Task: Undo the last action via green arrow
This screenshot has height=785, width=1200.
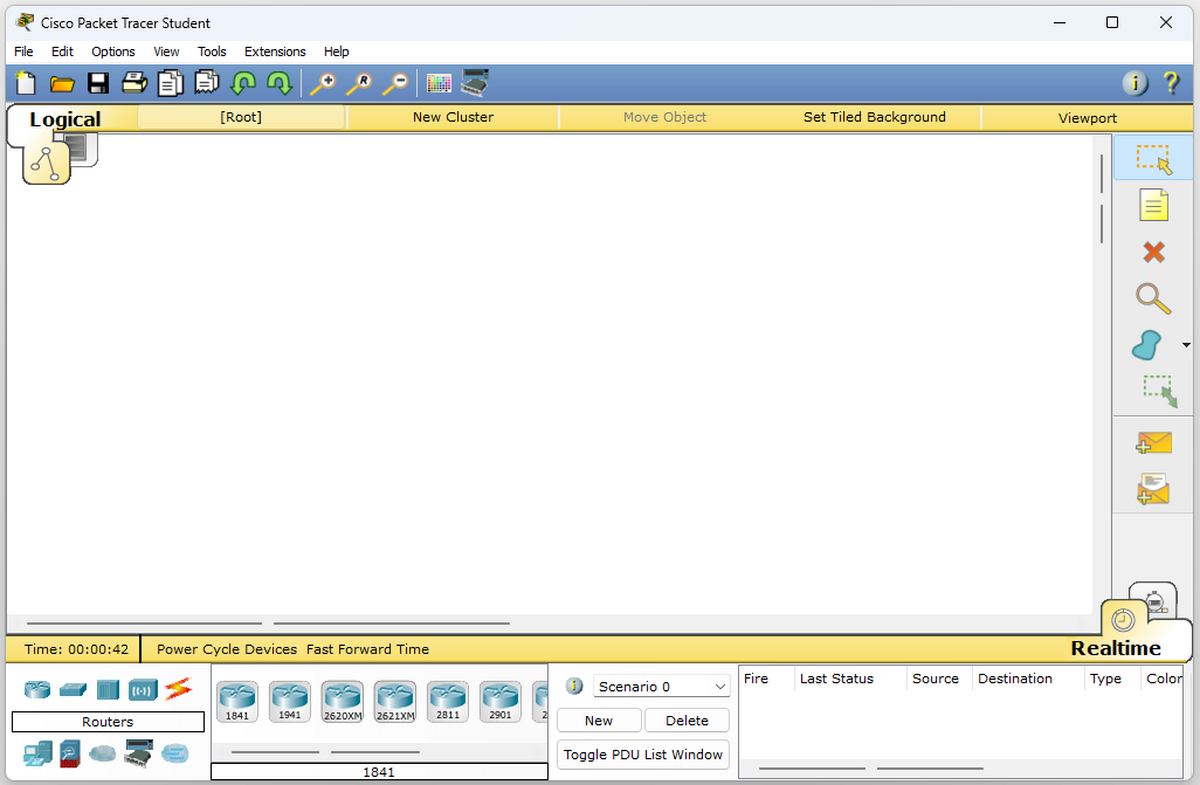Action: tap(243, 83)
